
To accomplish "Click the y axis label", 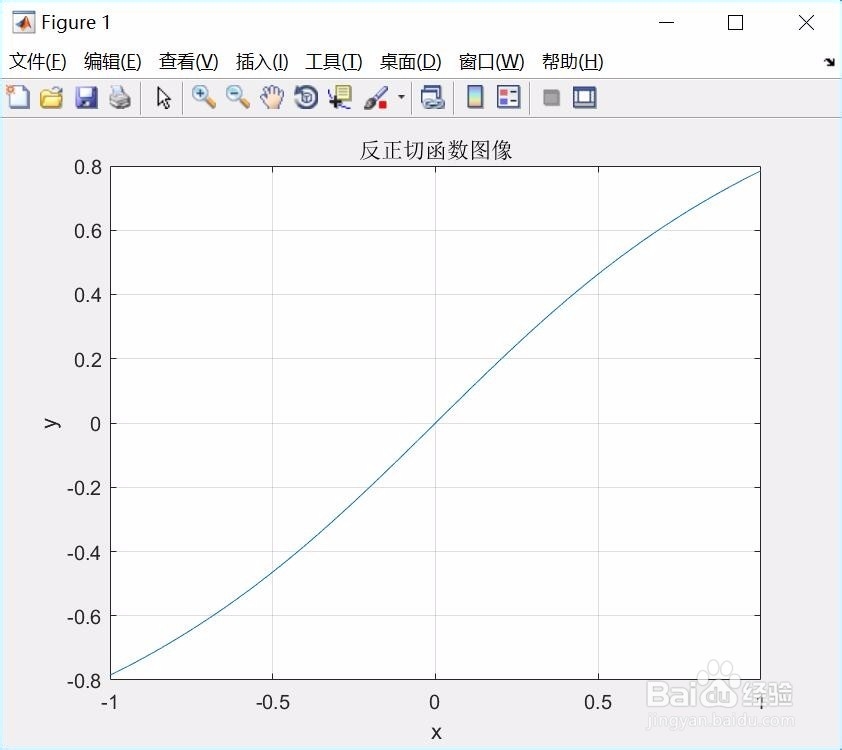I will tap(52, 423).
